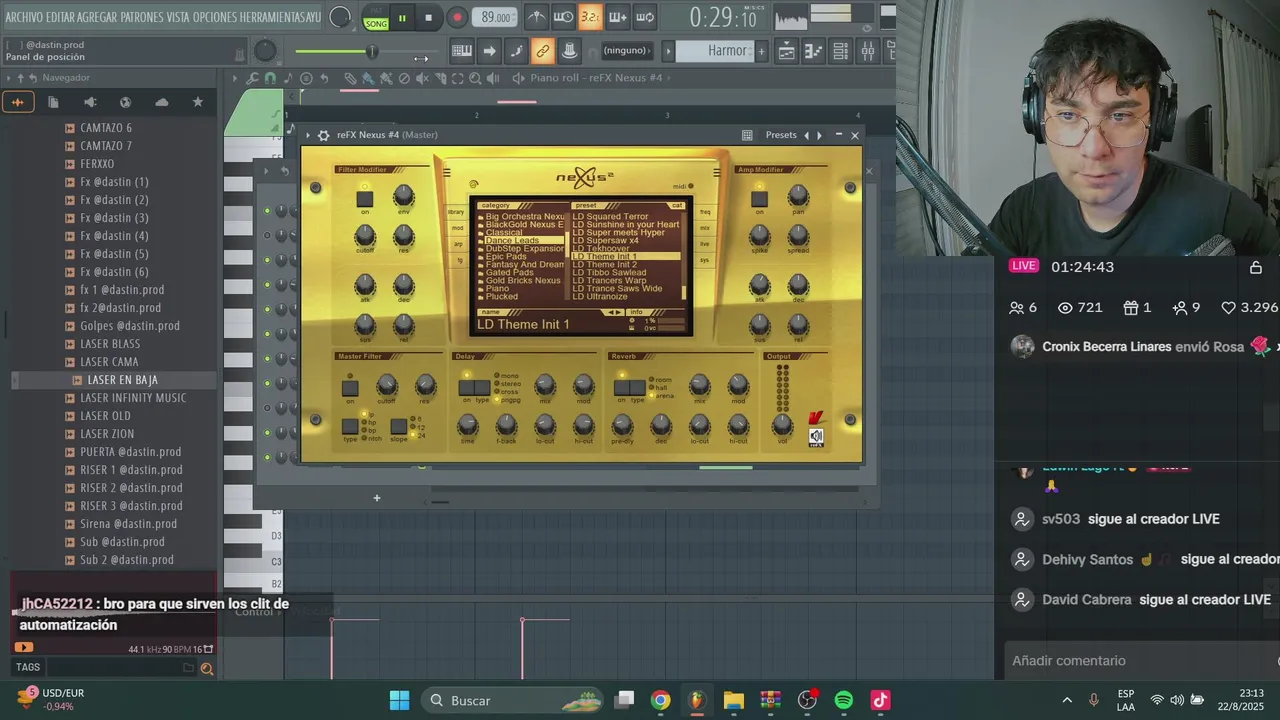Switch to Nexus mix tab

tap(705, 228)
